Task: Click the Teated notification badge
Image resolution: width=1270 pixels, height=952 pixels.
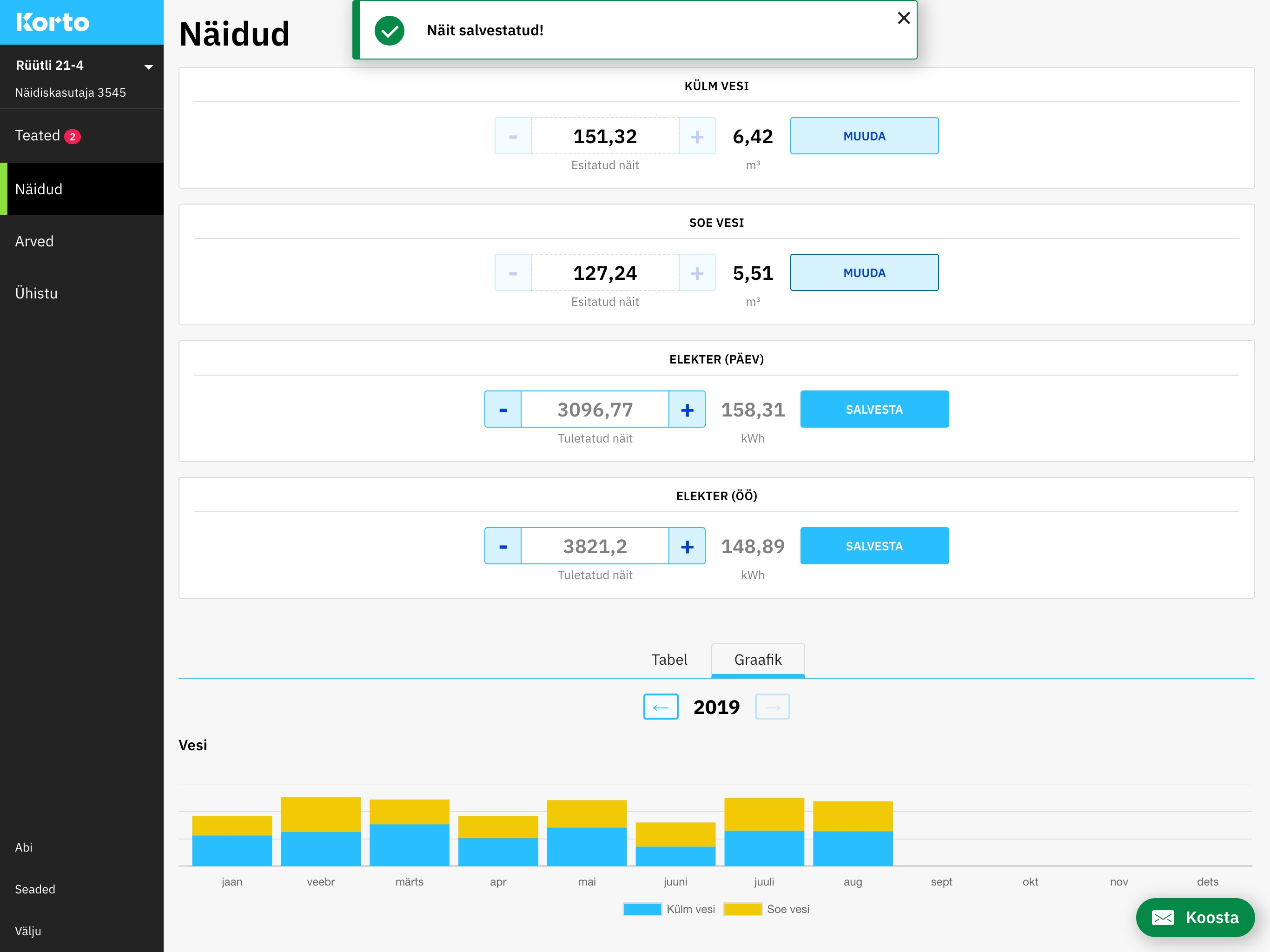Action: (x=73, y=137)
